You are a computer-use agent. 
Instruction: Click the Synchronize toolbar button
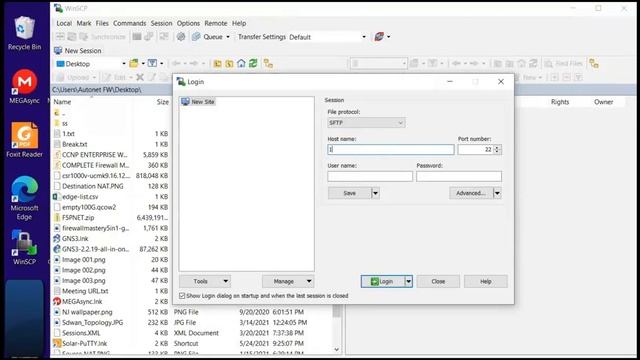click(x=103, y=37)
